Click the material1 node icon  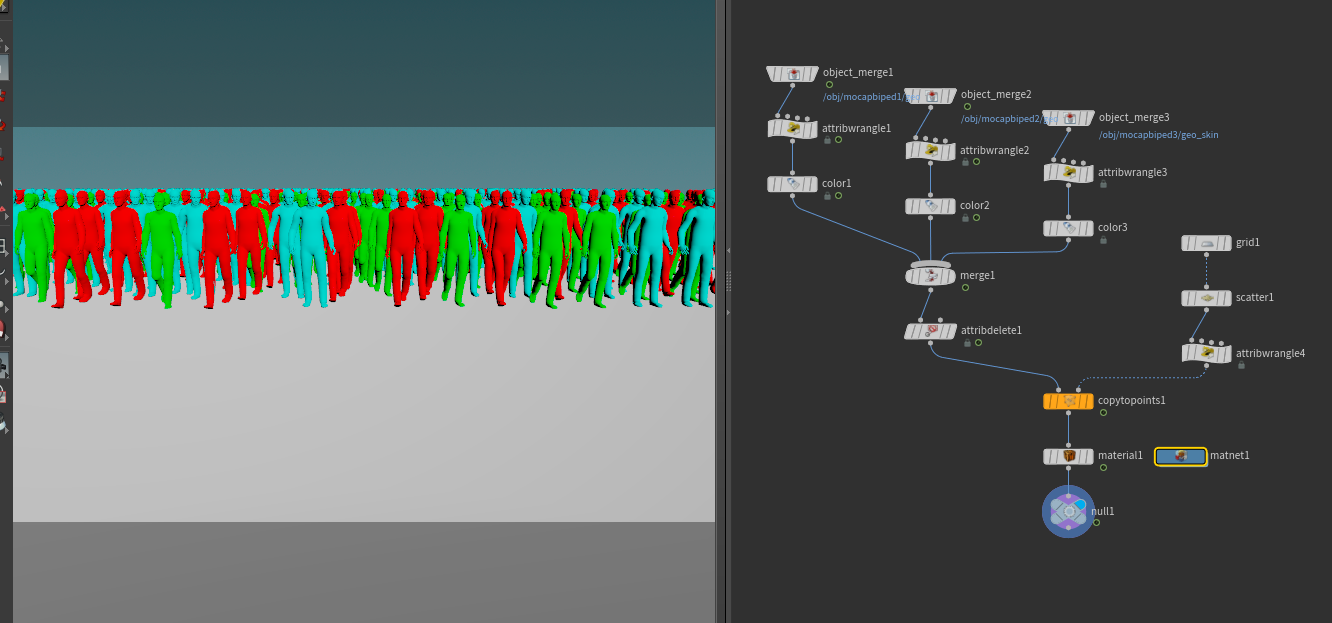(x=1069, y=456)
